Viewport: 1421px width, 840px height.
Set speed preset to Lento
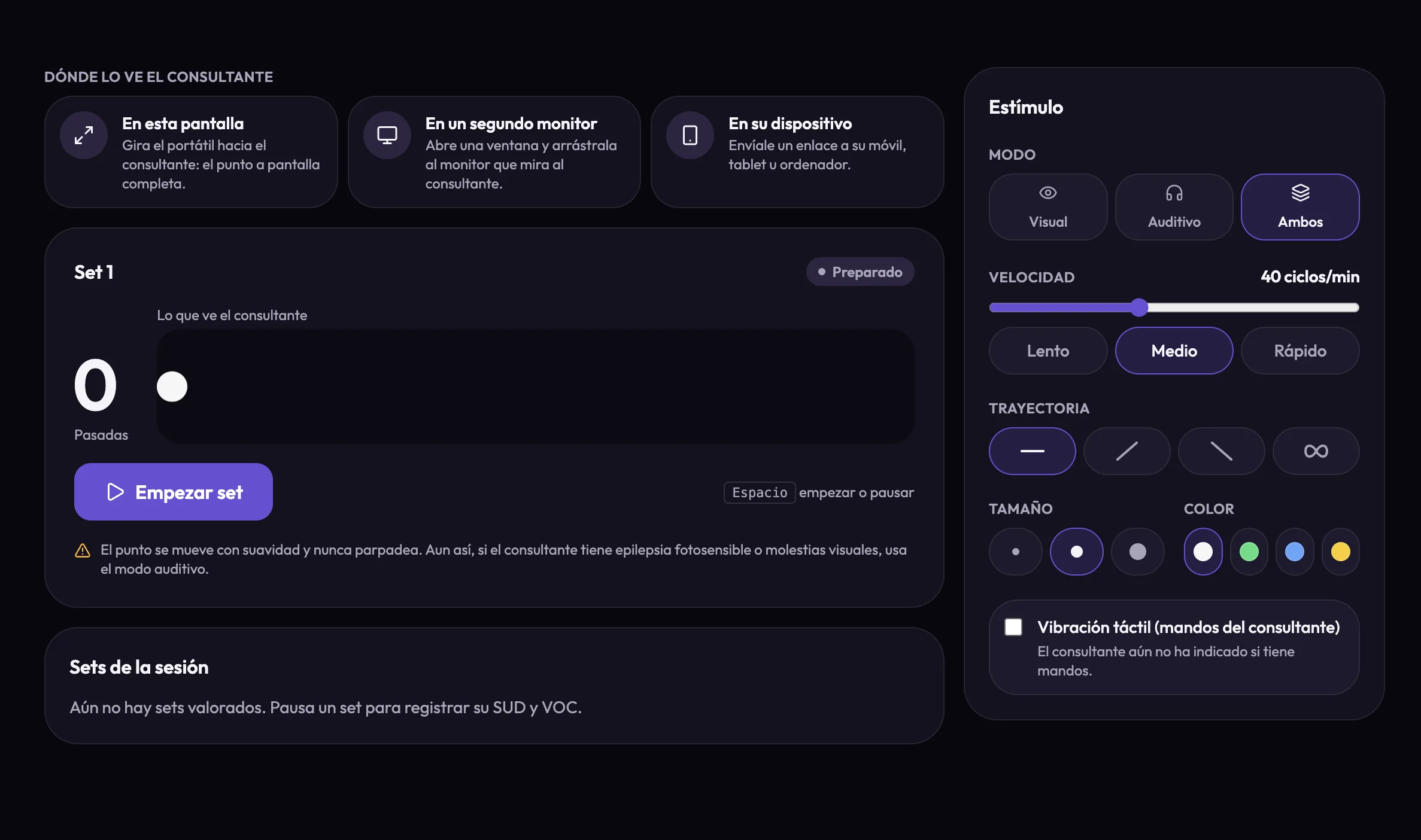pos(1048,351)
